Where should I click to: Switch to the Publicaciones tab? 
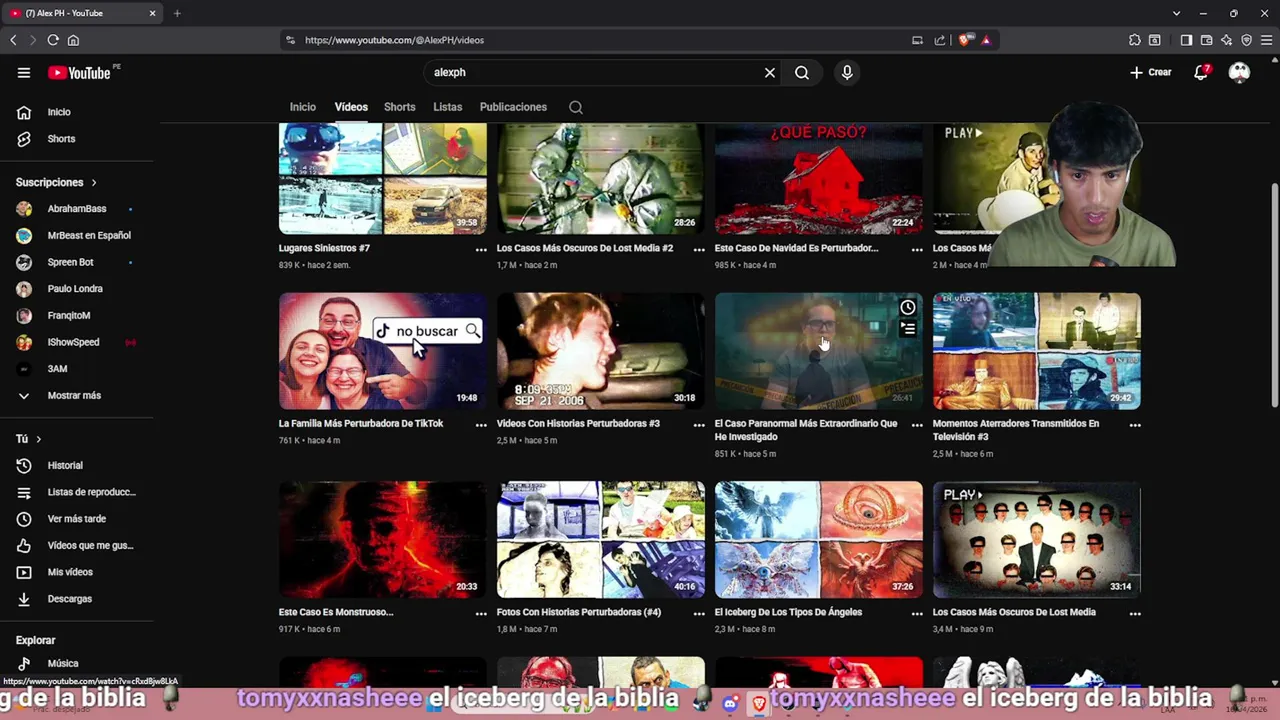(x=513, y=107)
